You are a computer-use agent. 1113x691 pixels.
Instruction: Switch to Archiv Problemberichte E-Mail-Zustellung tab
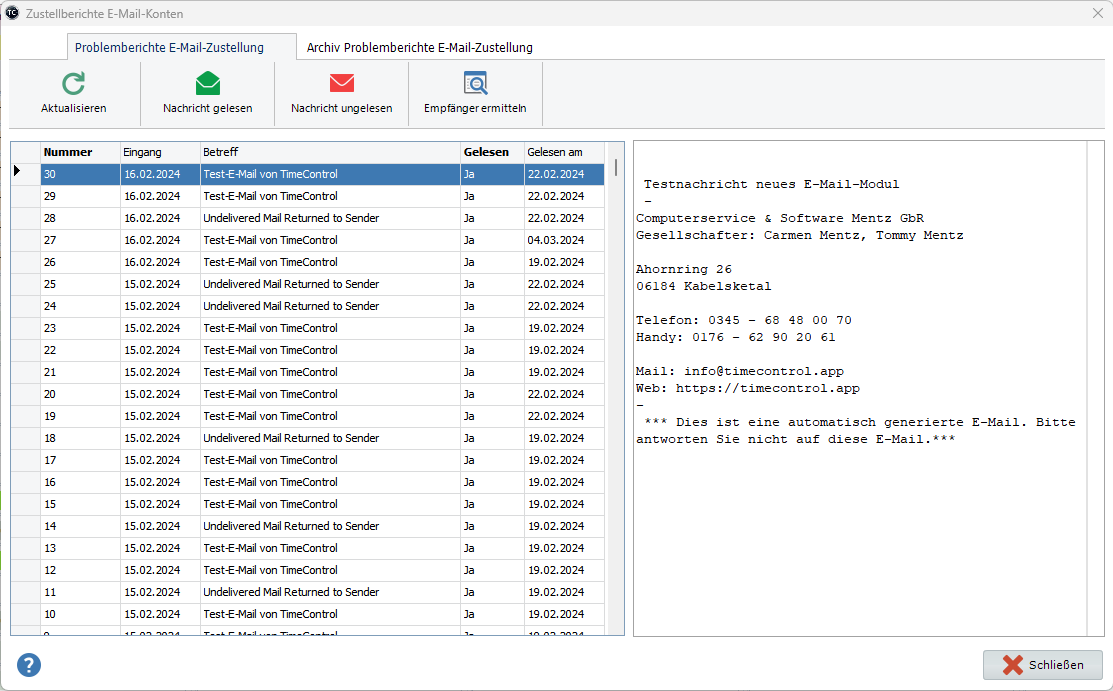pos(419,47)
